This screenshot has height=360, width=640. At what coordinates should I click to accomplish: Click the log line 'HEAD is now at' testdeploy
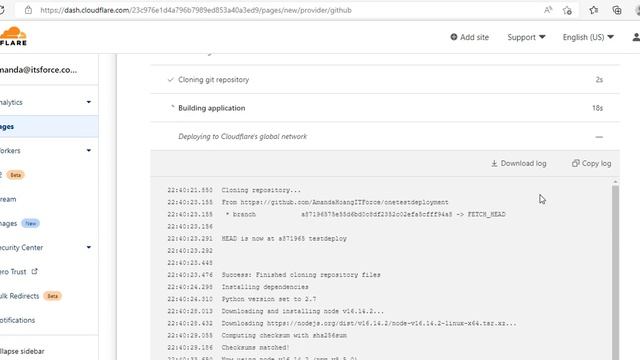[x=284, y=238]
